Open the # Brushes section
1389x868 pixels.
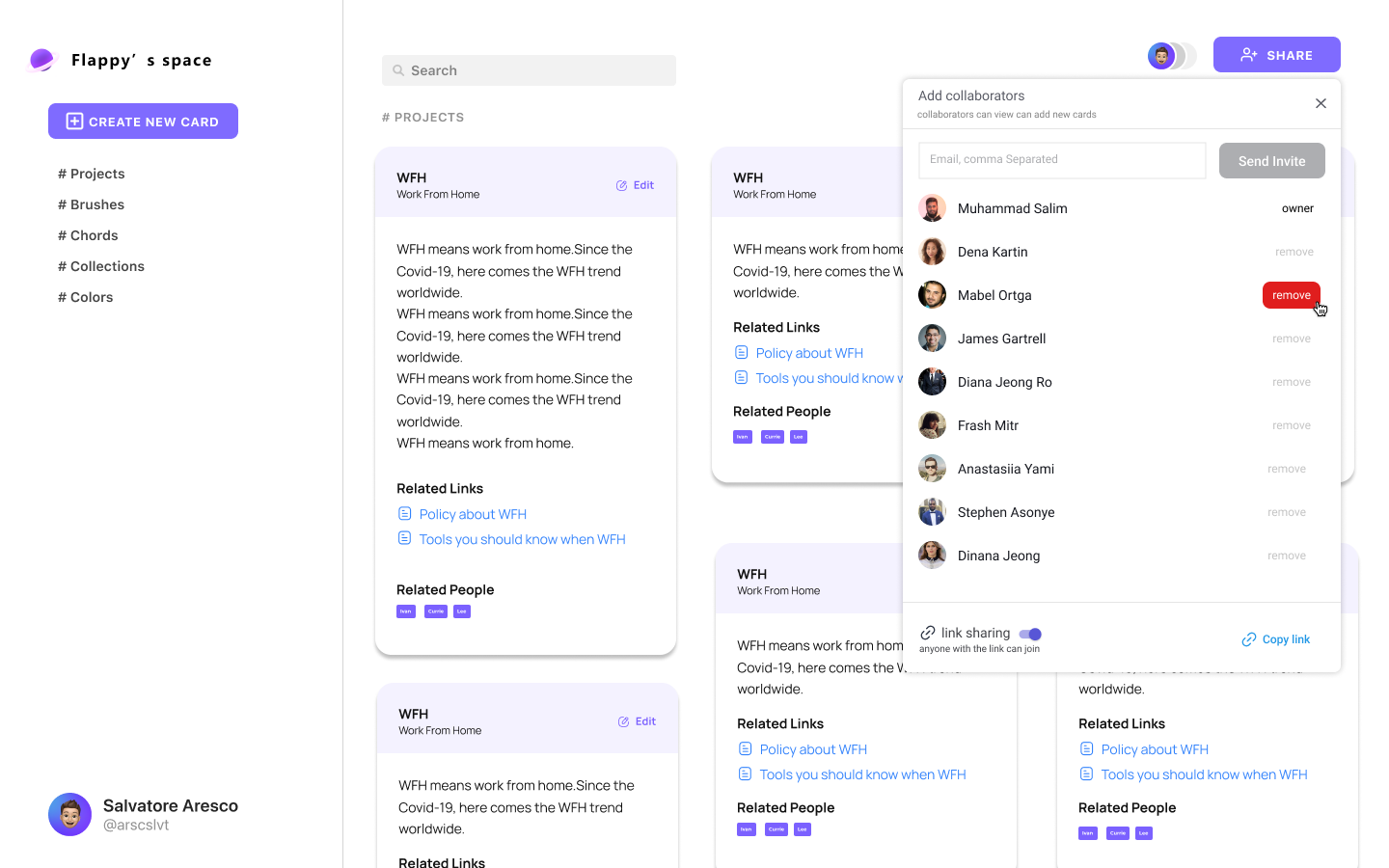click(92, 204)
